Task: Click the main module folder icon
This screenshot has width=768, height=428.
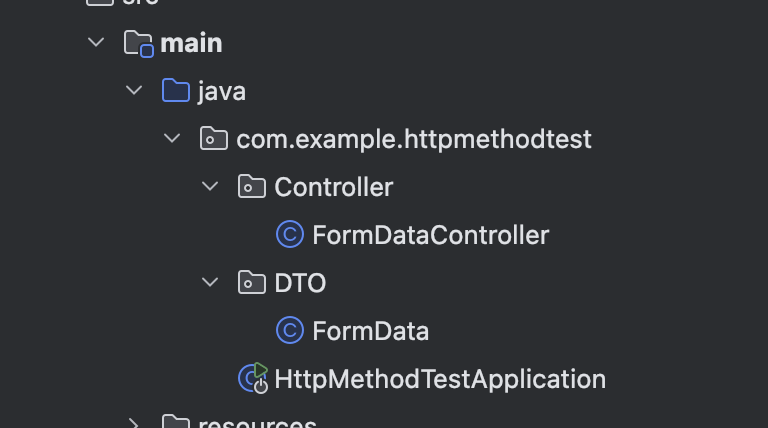Action: point(139,44)
